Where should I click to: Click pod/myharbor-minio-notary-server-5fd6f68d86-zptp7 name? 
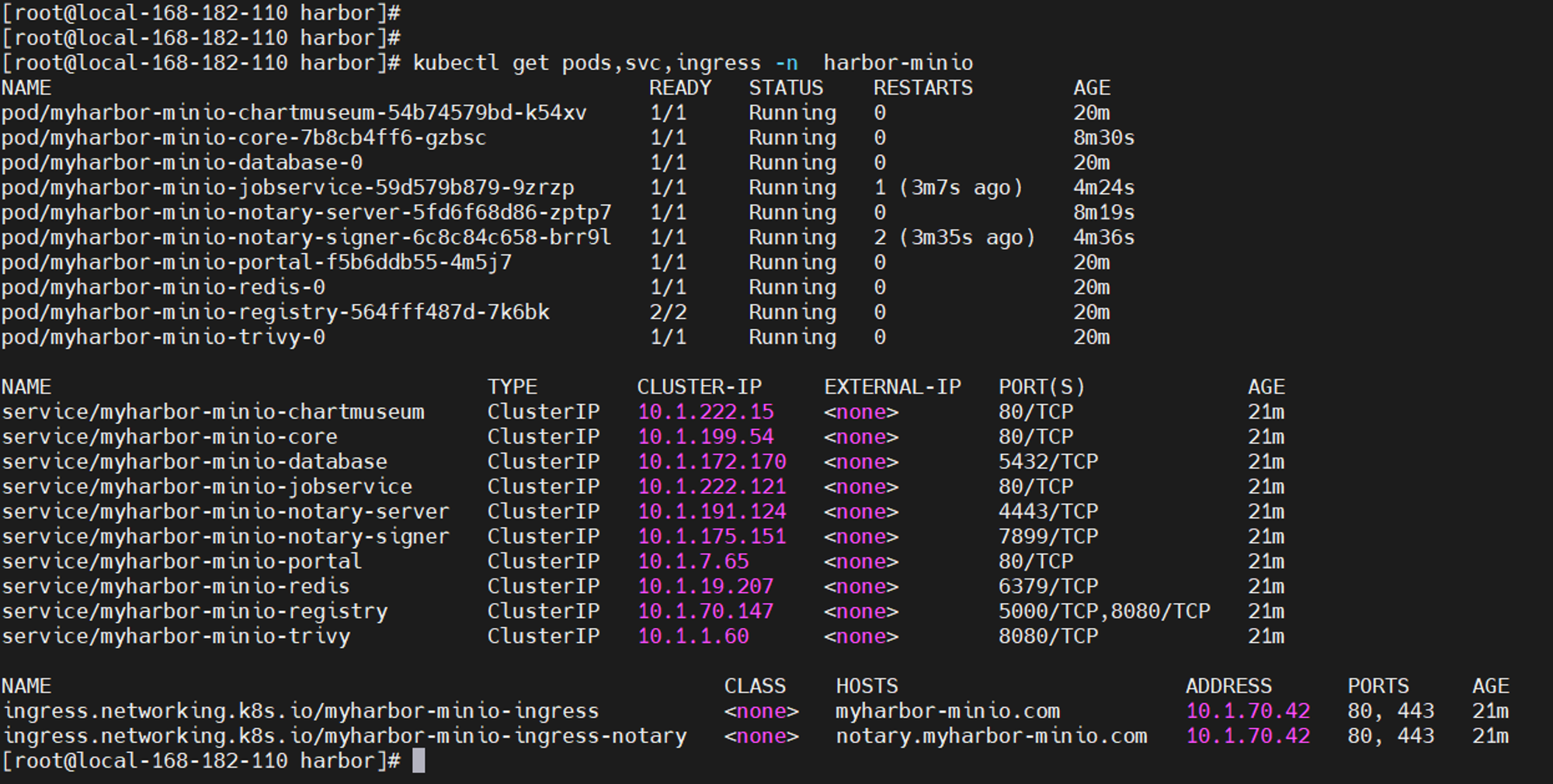coord(307,212)
